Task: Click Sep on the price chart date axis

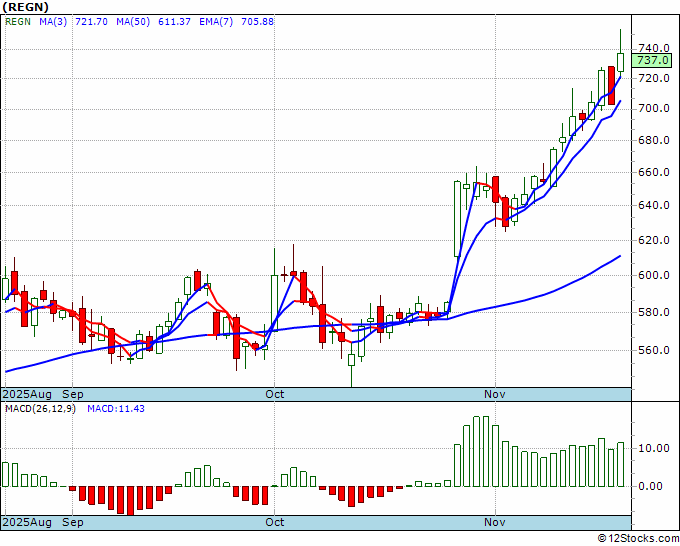Action: tap(72, 395)
